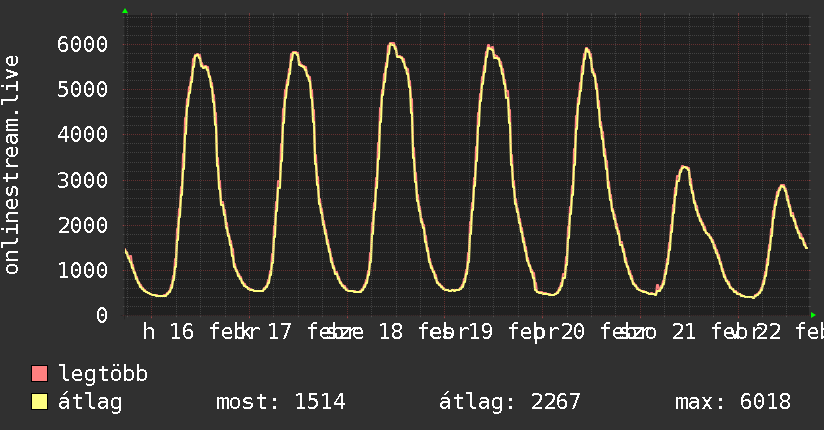
Task: Click the legtöbb legend label
Action: click(103, 374)
